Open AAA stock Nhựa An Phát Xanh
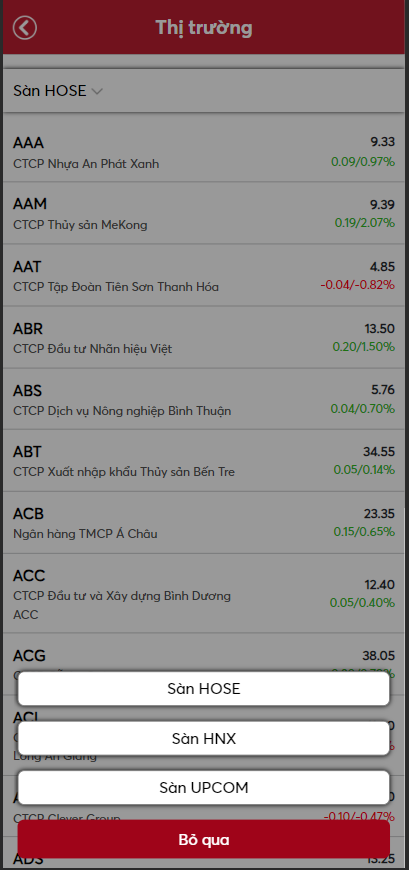 (204, 153)
